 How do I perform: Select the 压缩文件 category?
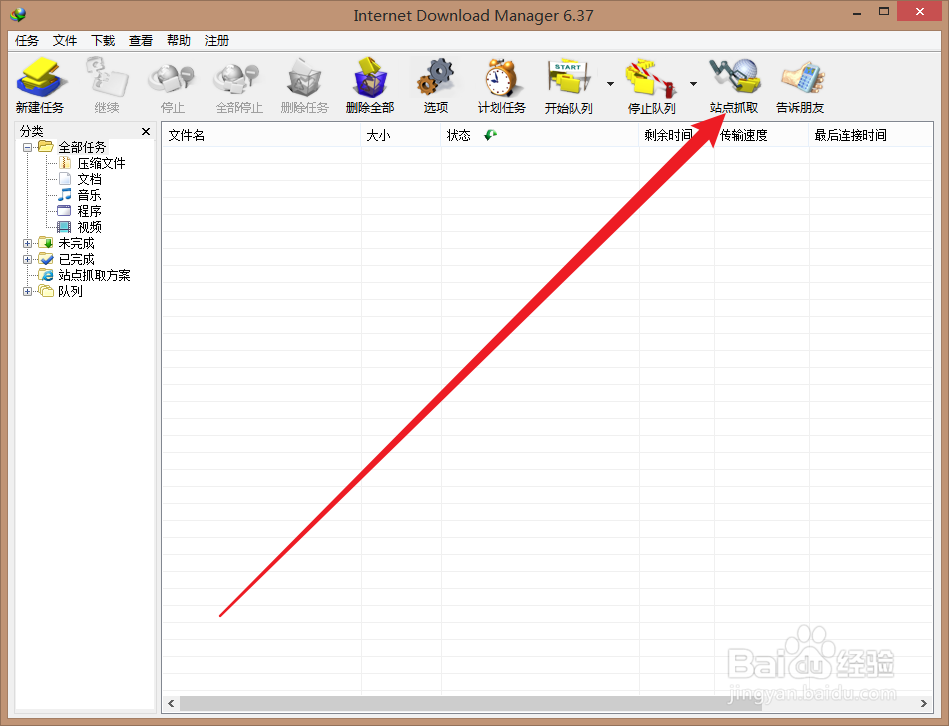coord(101,163)
